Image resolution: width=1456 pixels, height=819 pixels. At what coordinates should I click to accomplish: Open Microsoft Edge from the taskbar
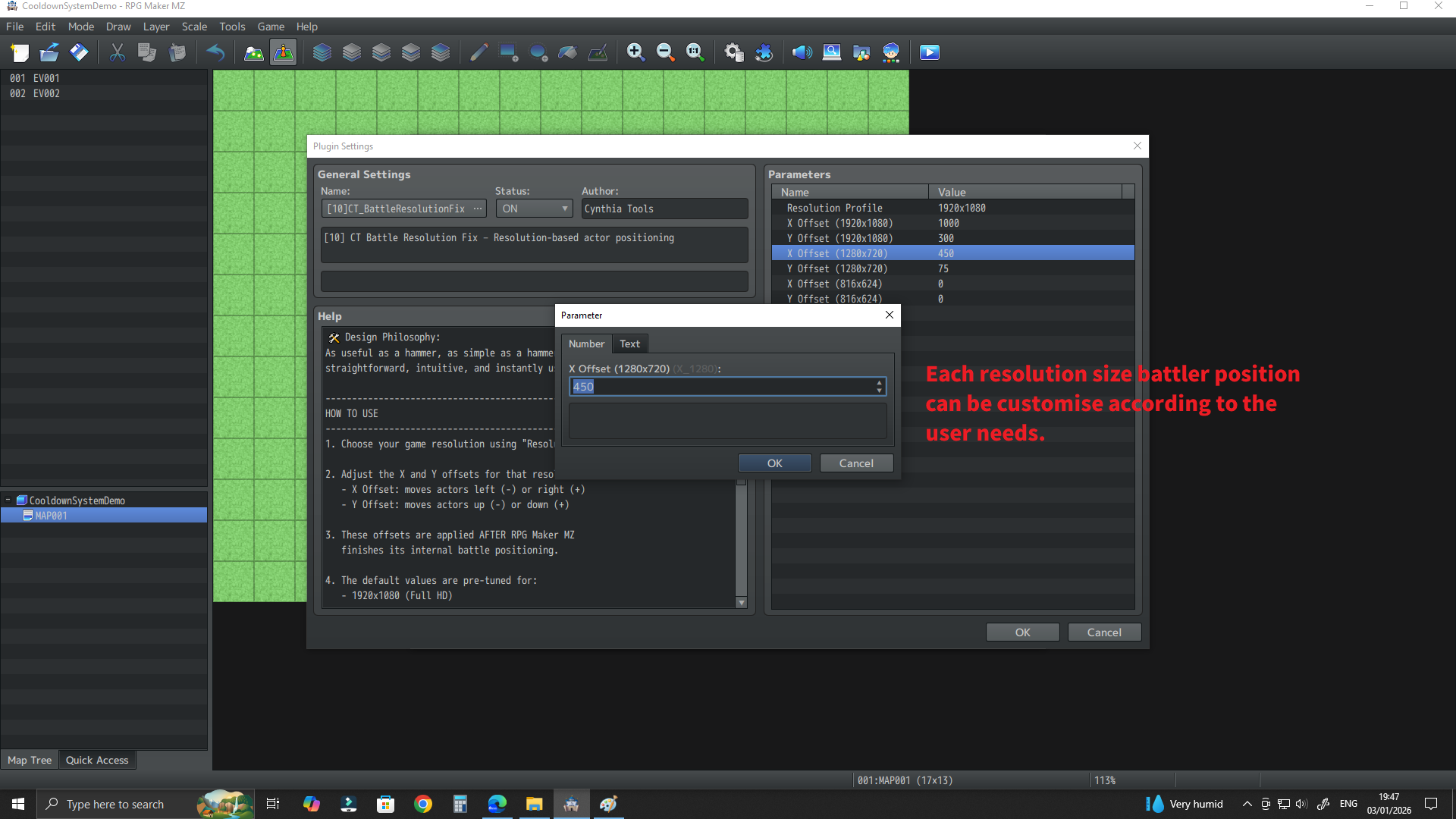pos(497,804)
